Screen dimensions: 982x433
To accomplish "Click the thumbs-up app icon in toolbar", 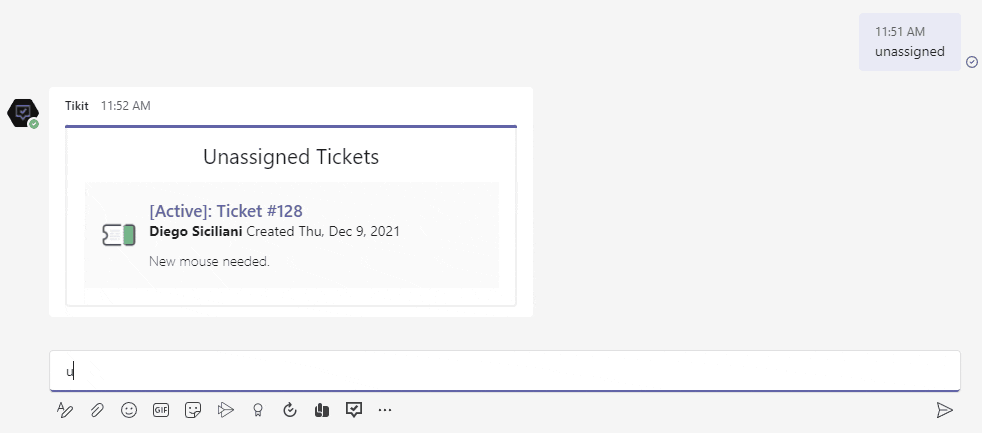I will click(322, 409).
